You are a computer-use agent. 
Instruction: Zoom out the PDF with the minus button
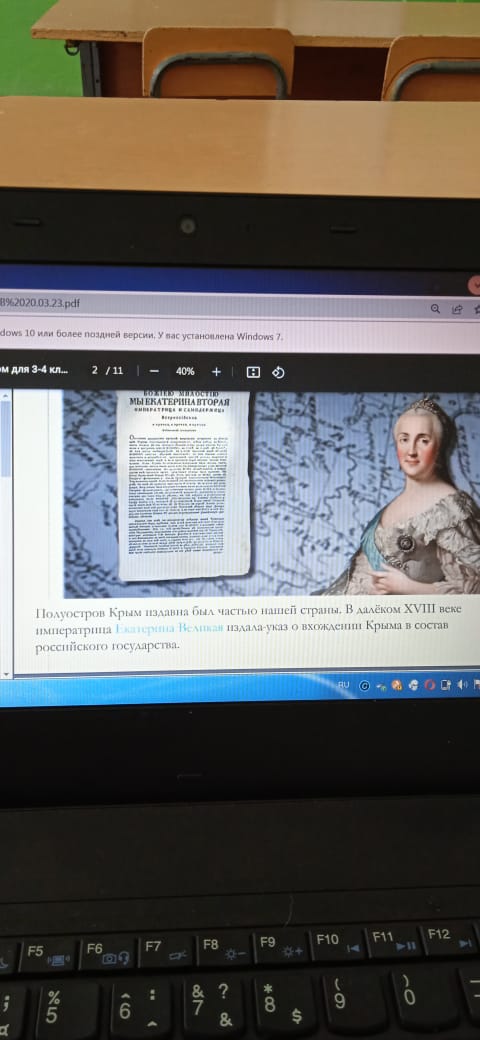pyautogui.click(x=154, y=371)
